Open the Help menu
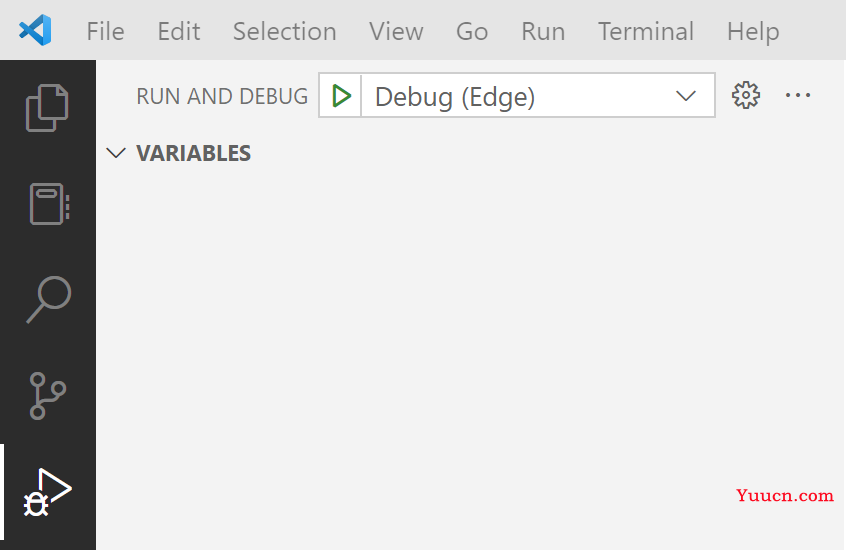Viewport: 846px width, 550px height. click(x=753, y=31)
